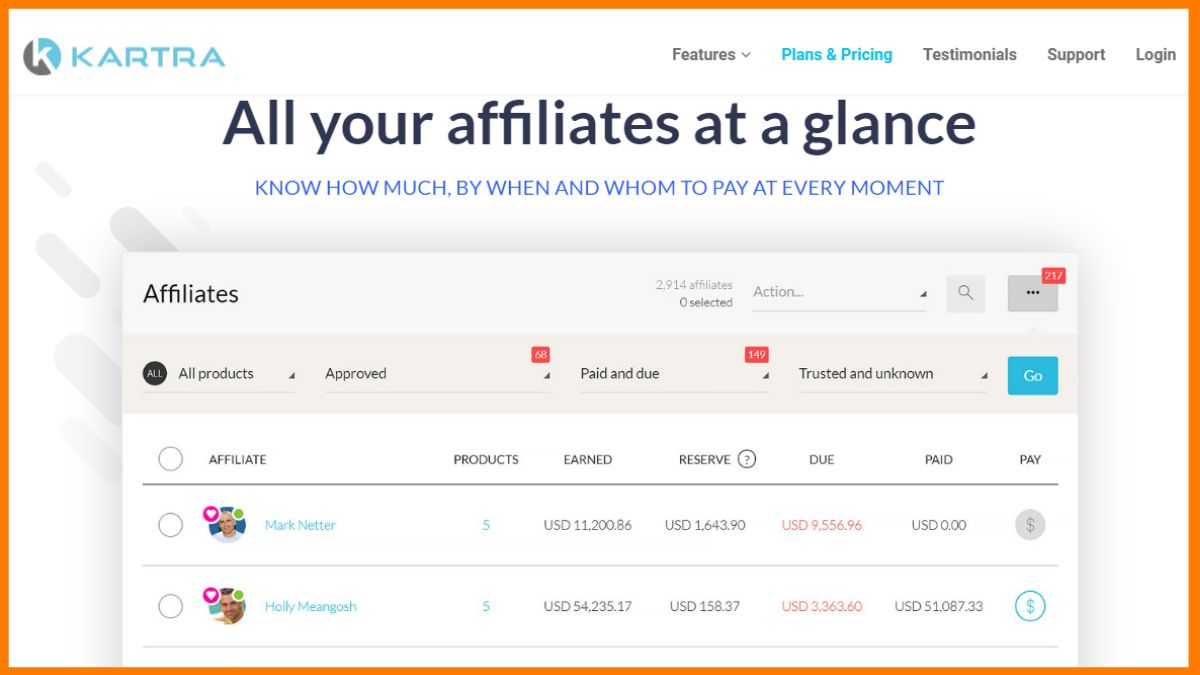The height and width of the screenshot is (675, 1200).
Task: Click earned amount USD 54,235.17
Action: 588,606
